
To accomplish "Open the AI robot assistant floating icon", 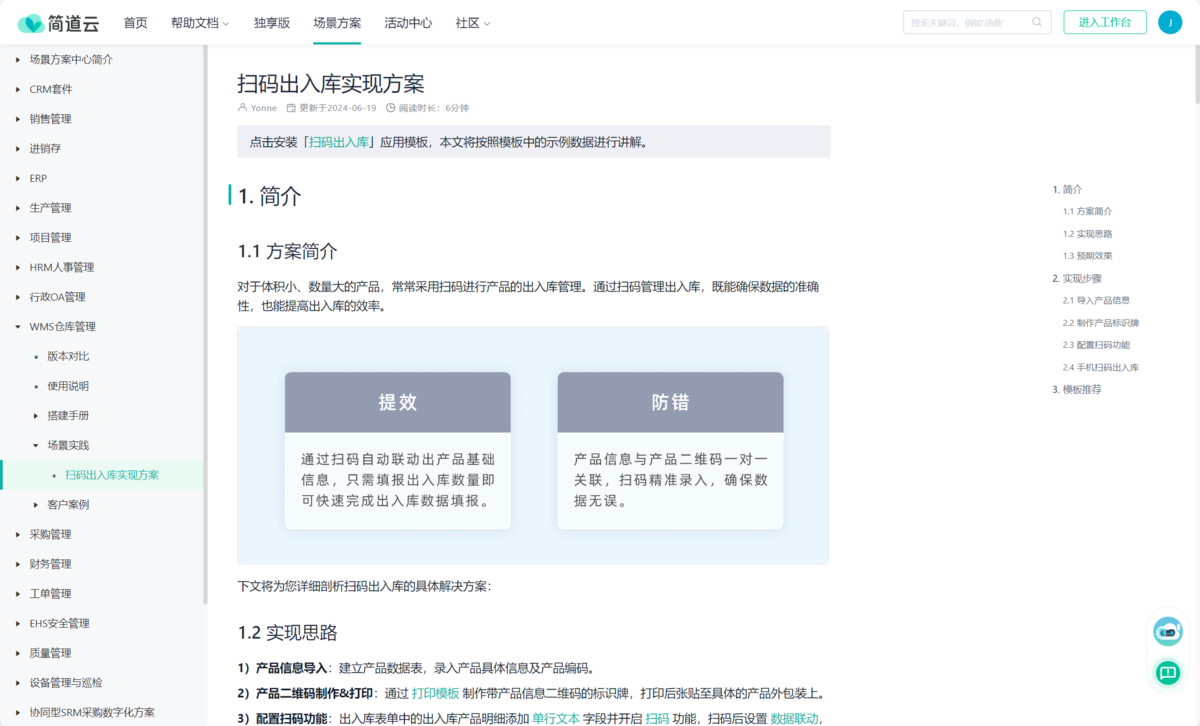I will [1167, 631].
